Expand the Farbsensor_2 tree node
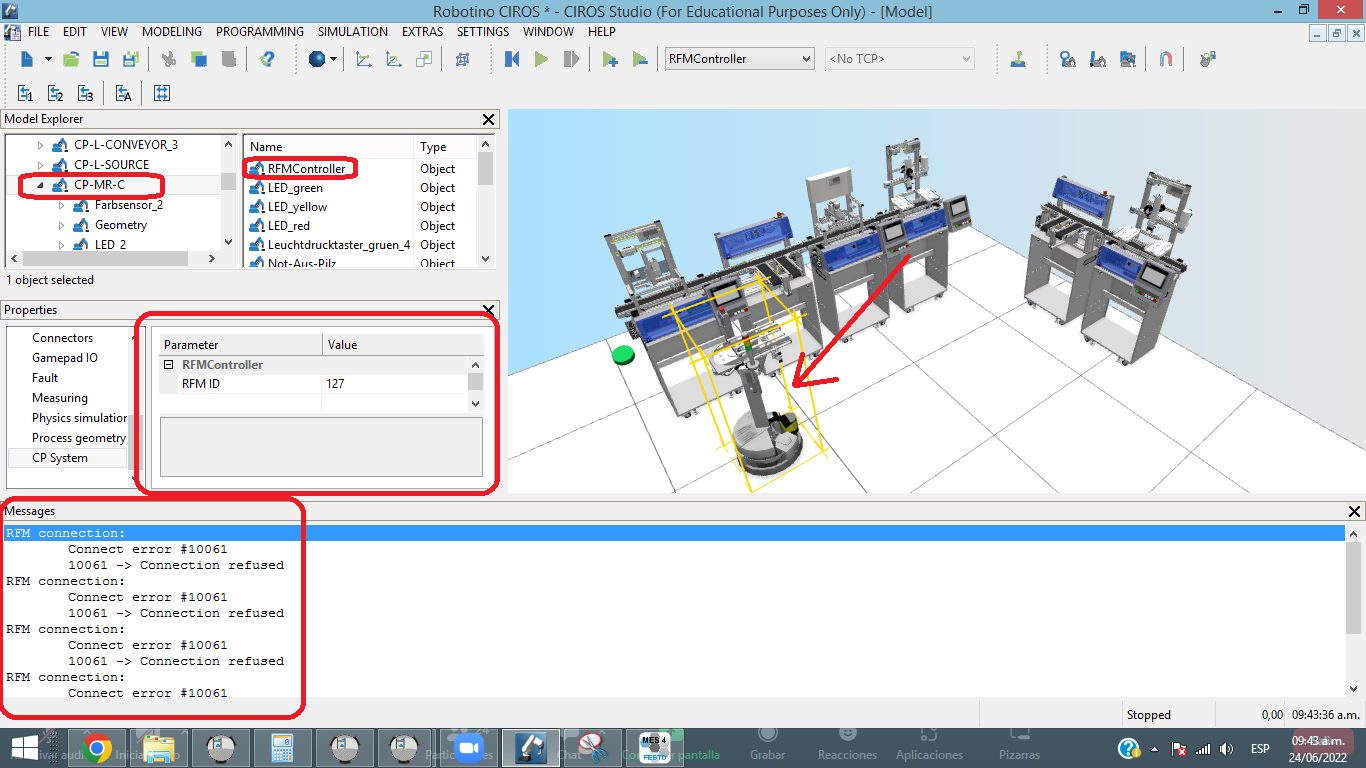This screenshot has width=1366, height=768. click(62, 205)
